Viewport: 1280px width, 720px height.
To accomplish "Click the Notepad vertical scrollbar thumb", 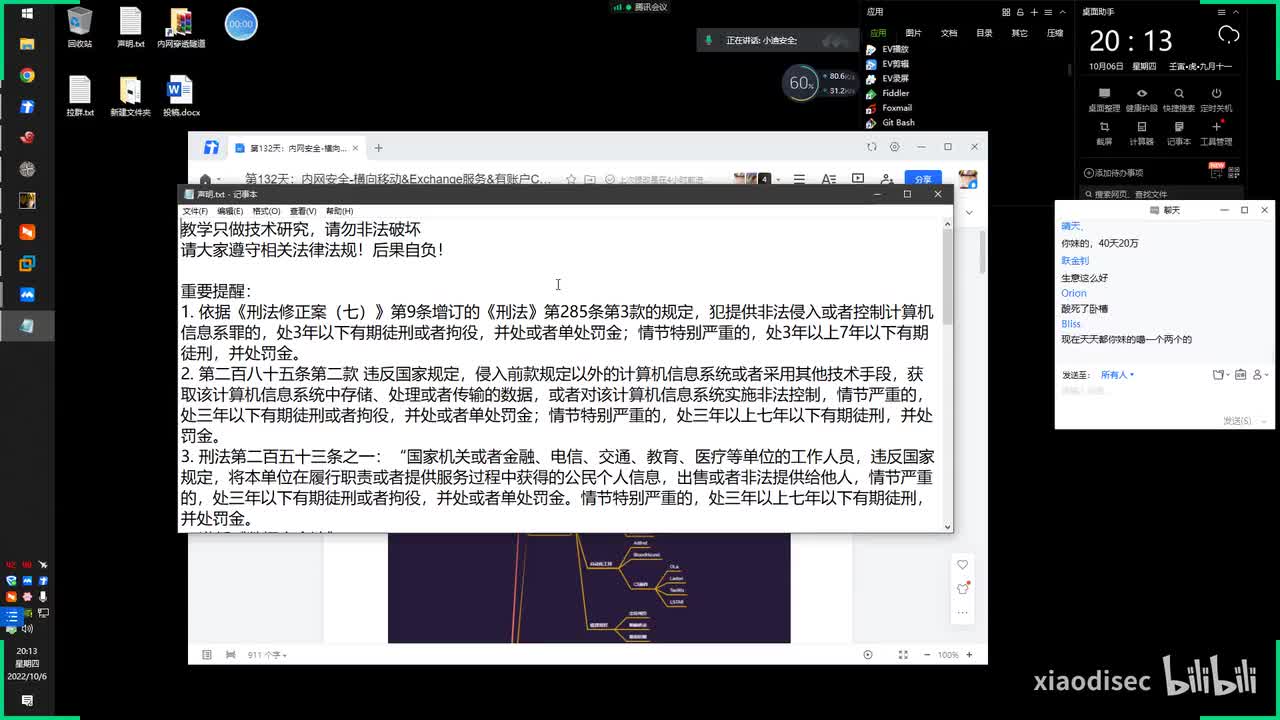I will point(947,278).
